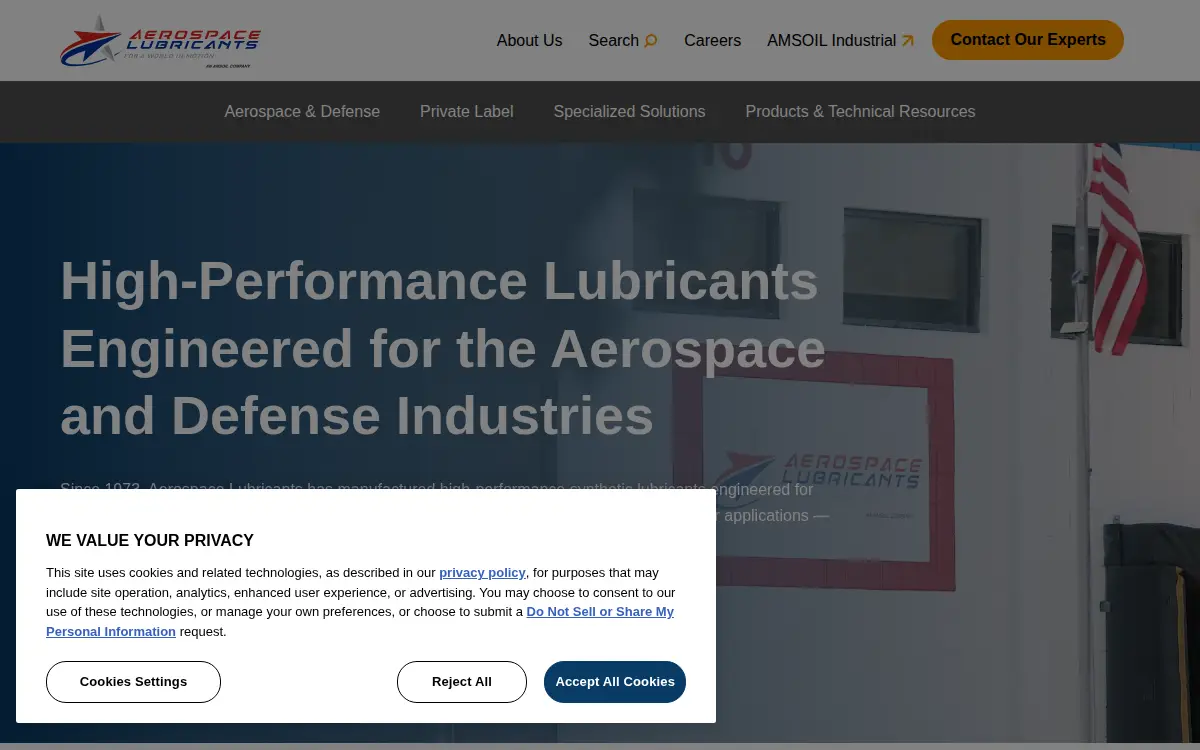The width and height of the screenshot is (1200, 750).
Task: Click the AMSOIL Industrial arrow icon
Action: tap(907, 41)
